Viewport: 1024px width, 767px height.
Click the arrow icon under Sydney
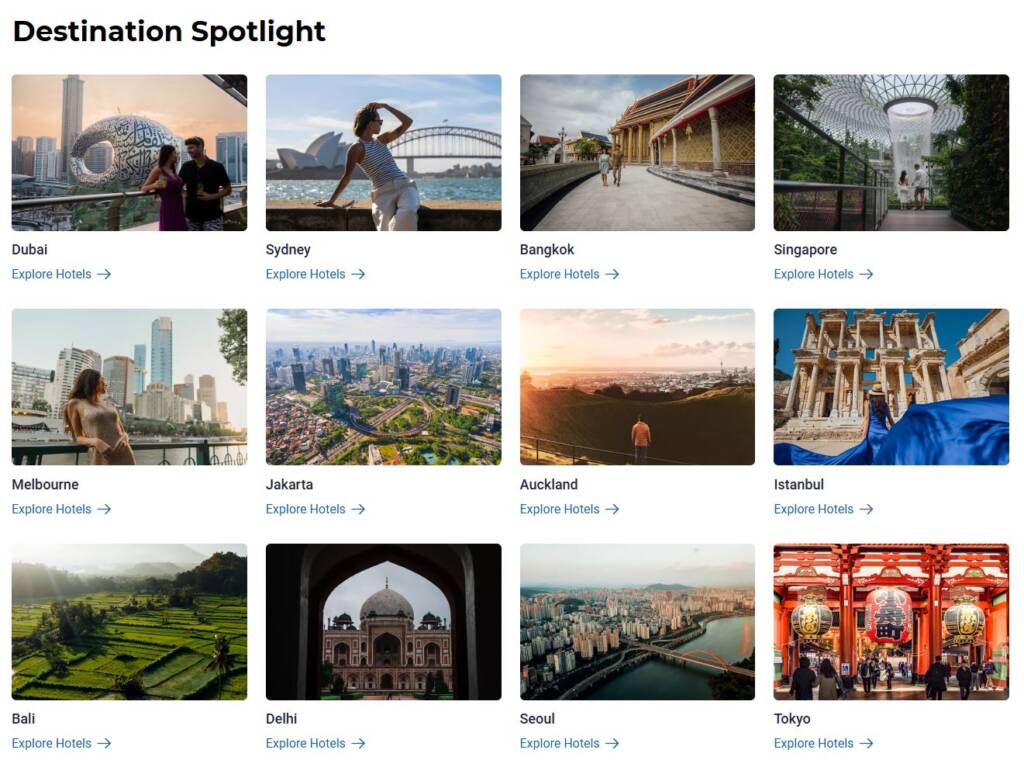[x=358, y=274]
